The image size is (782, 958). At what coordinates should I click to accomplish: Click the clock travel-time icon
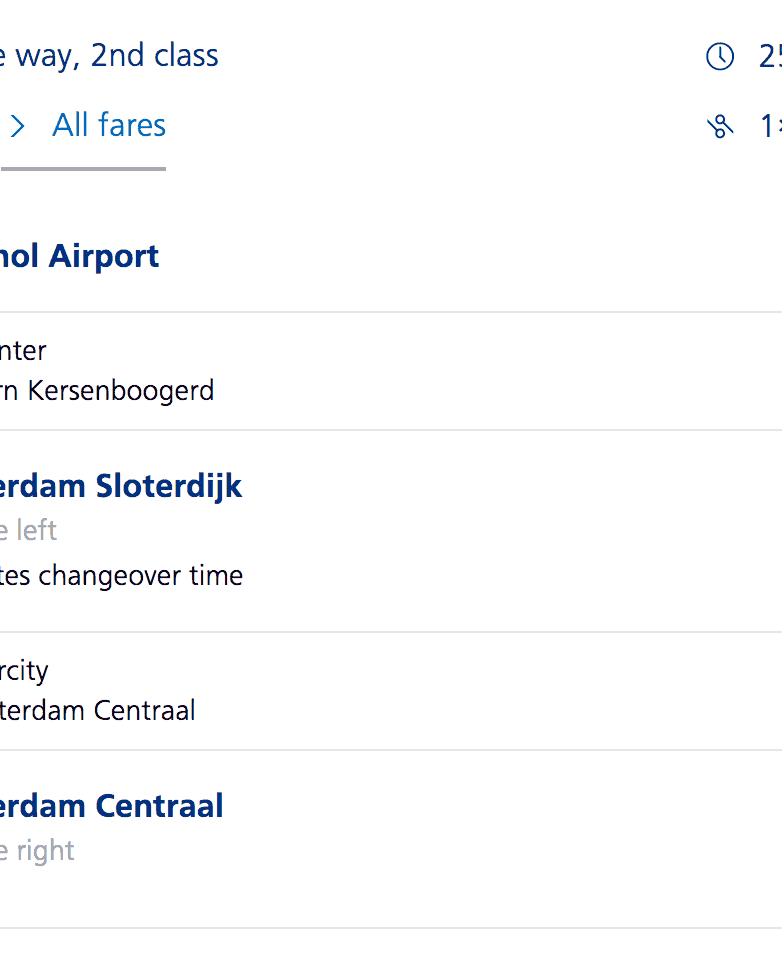720,57
